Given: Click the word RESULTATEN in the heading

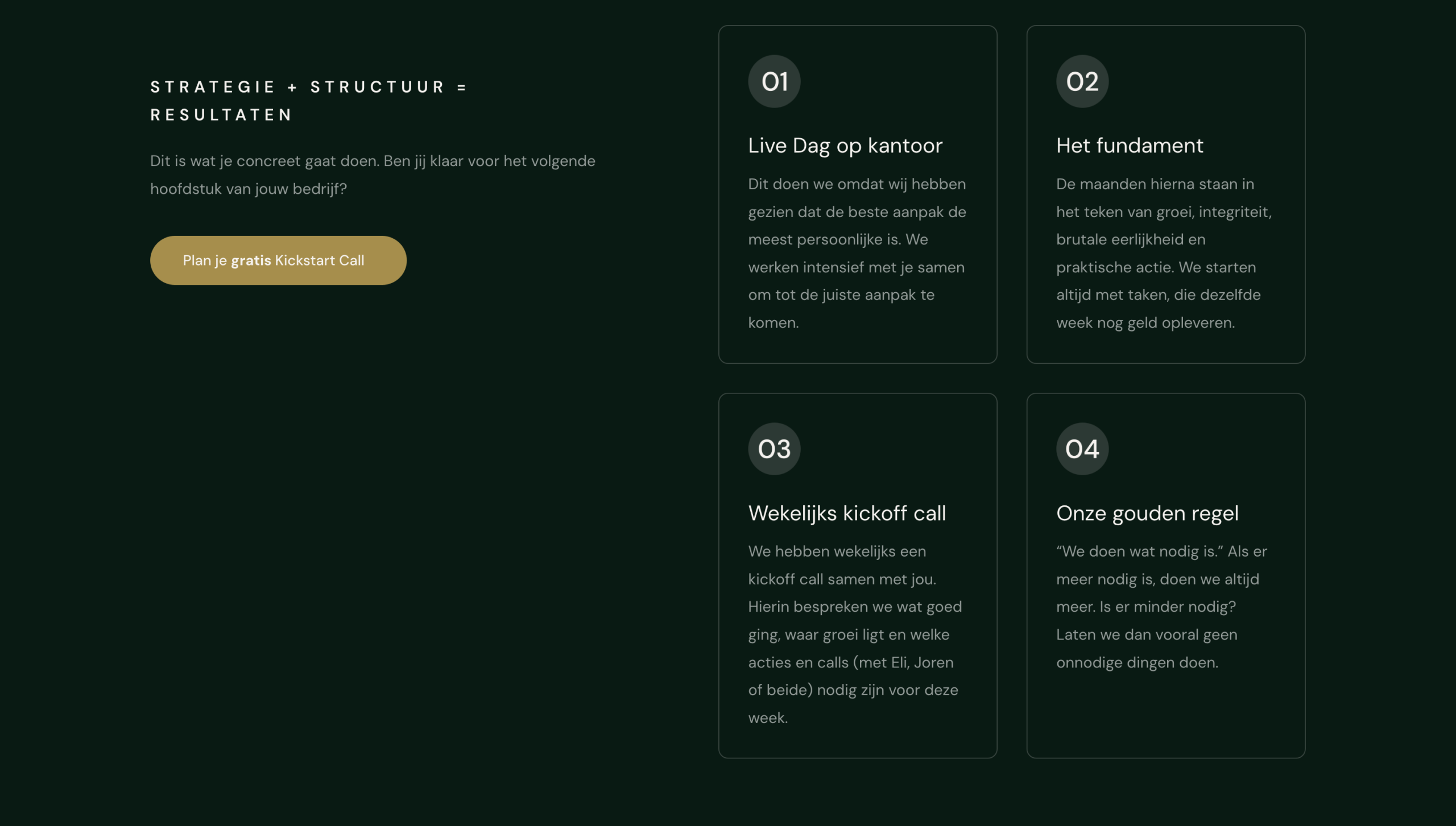Looking at the screenshot, I should coord(221,115).
